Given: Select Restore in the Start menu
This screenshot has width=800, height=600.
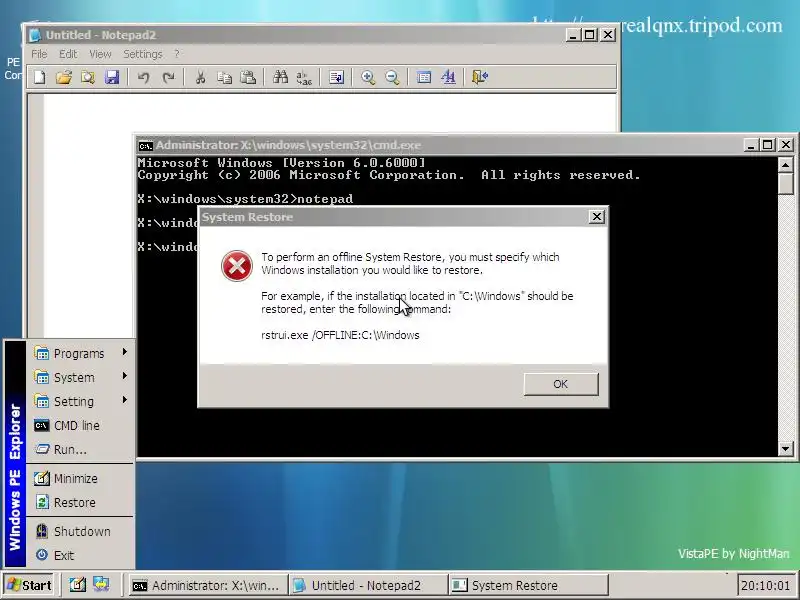Looking at the screenshot, I should point(80,503).
